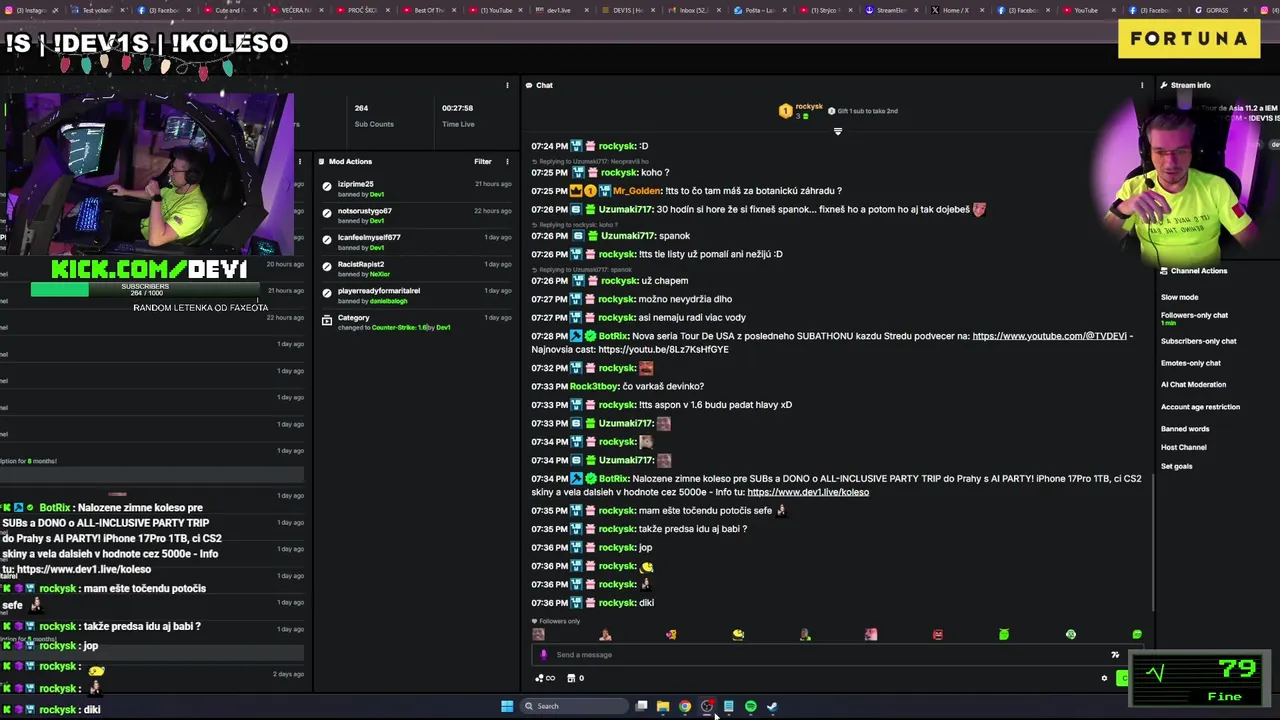1280x720 pixels.
Task: Toggle Account age restriction in Channel Actions
Action: 1200,407
